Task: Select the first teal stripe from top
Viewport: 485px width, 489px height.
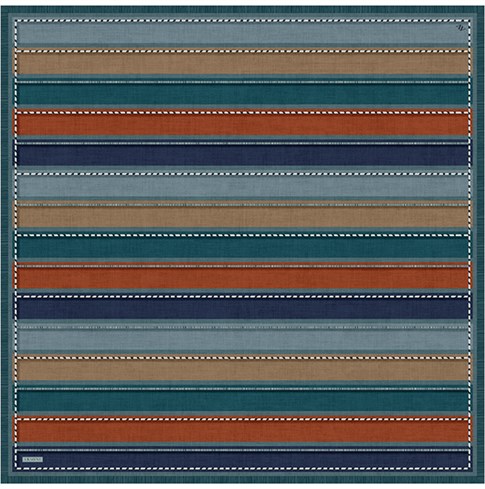Action: (x=242, y=94)
